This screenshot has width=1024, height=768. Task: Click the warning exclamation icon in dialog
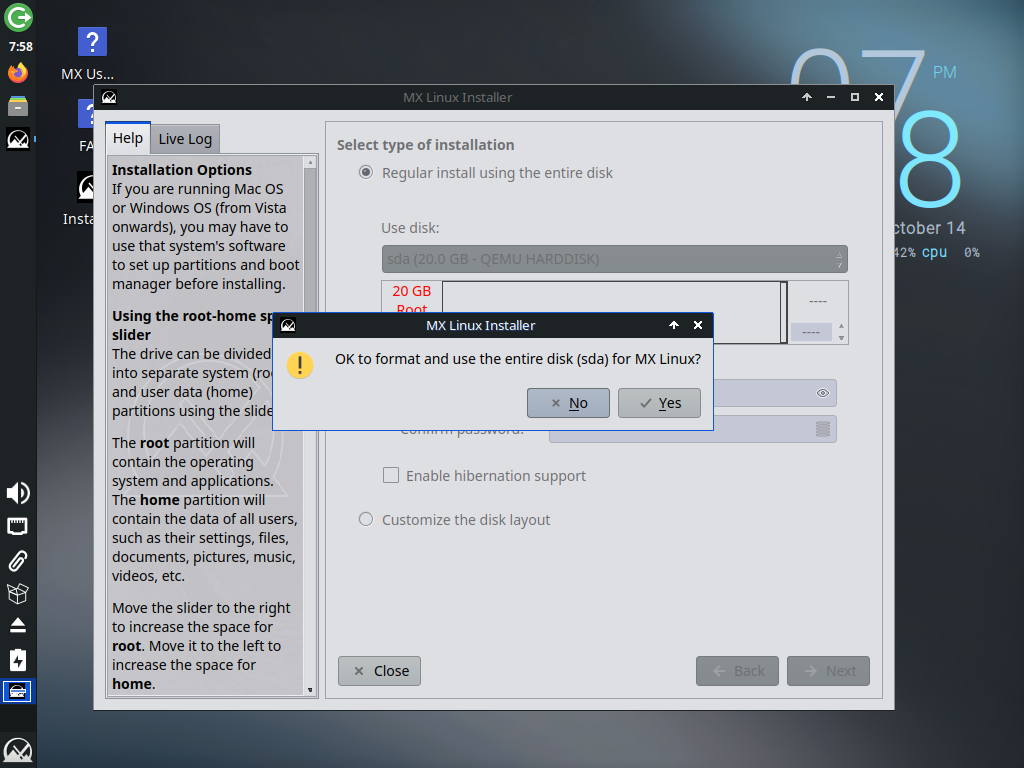click(x=300, y=365)
